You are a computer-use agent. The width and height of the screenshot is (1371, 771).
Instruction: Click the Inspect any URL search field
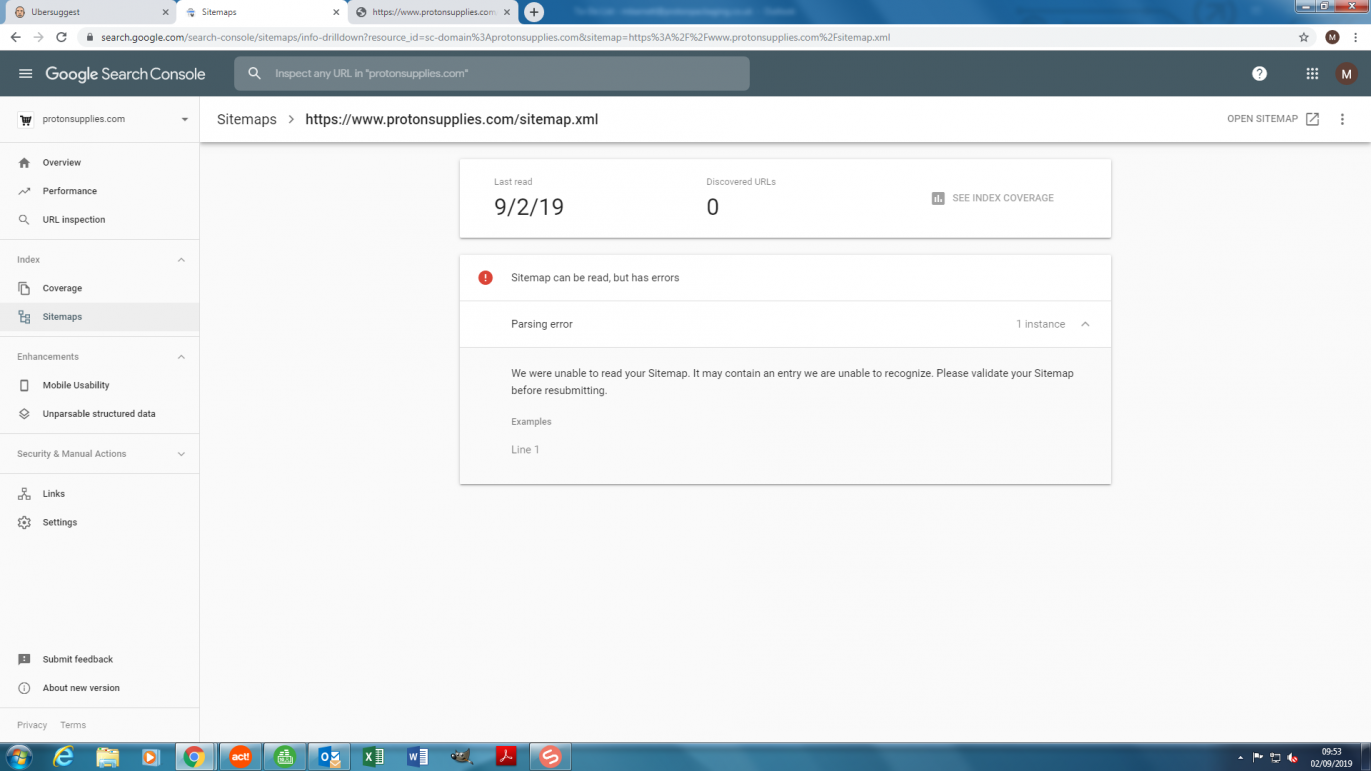(x=500, y=74)
